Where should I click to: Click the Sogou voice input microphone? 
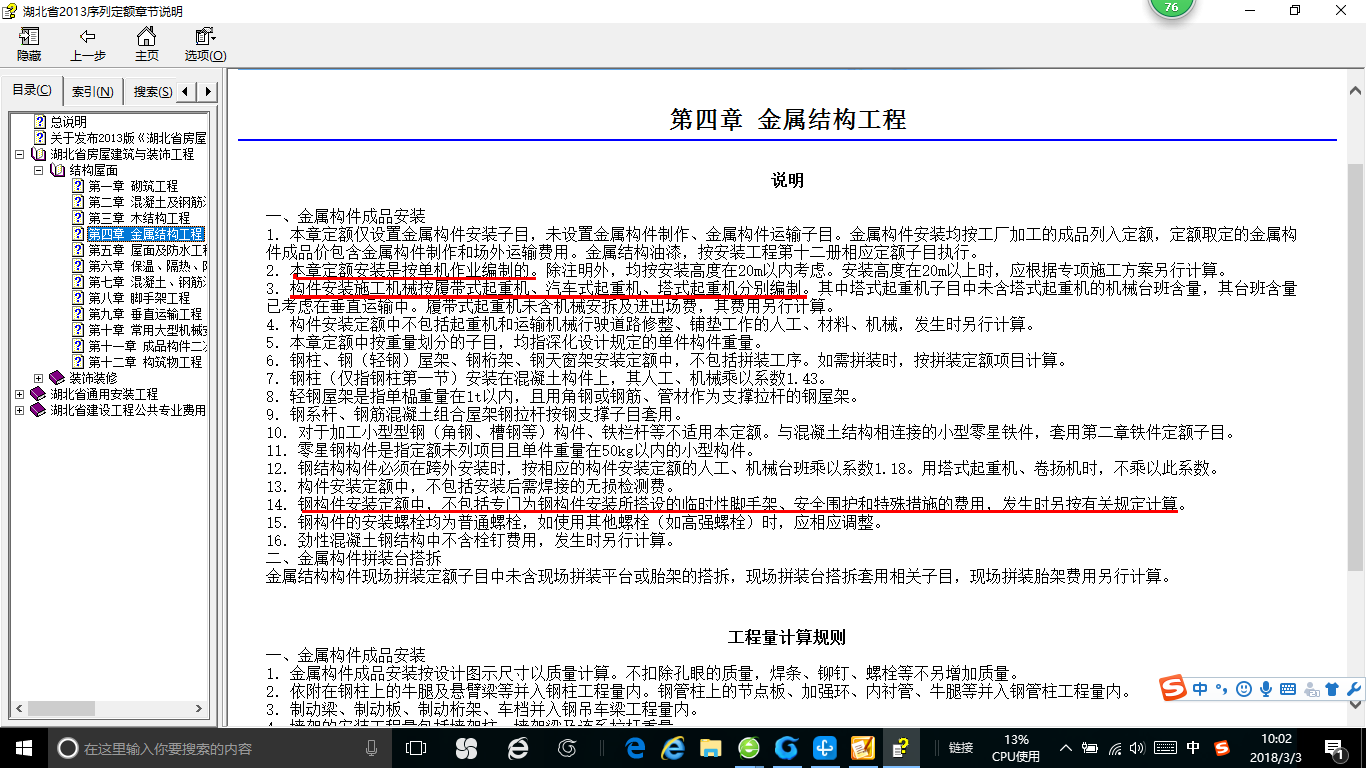(1265, 689)
